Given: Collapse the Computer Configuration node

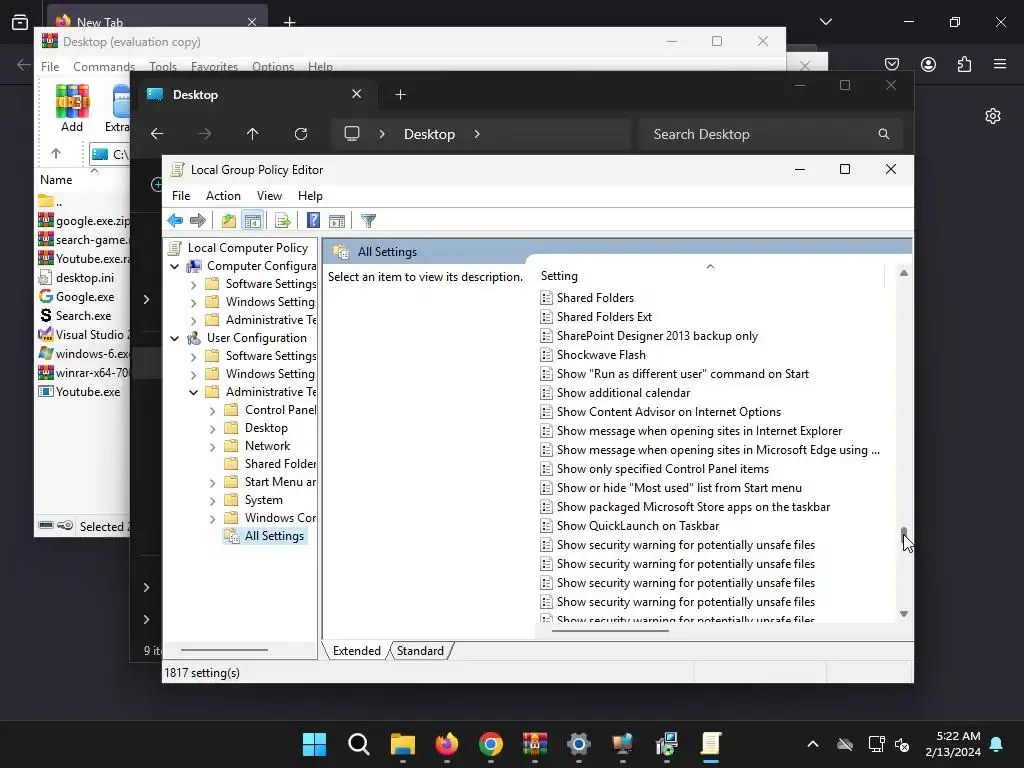Looking at the screenshot, I should tap(174, 266).
